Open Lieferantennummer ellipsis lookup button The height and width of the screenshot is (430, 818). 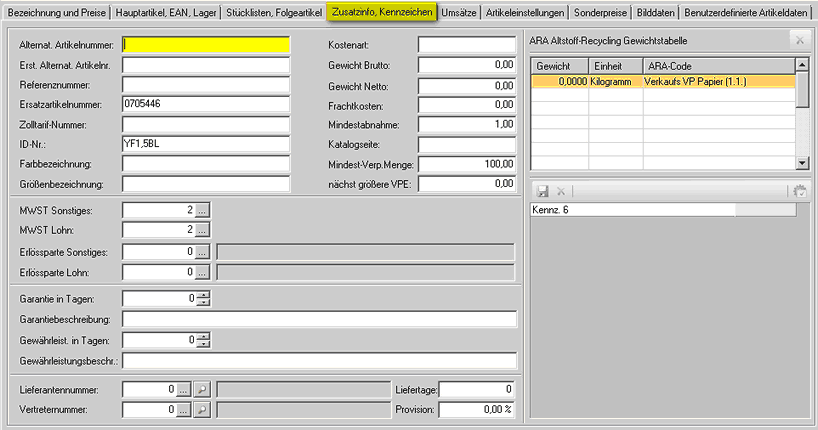pos(183,389)
